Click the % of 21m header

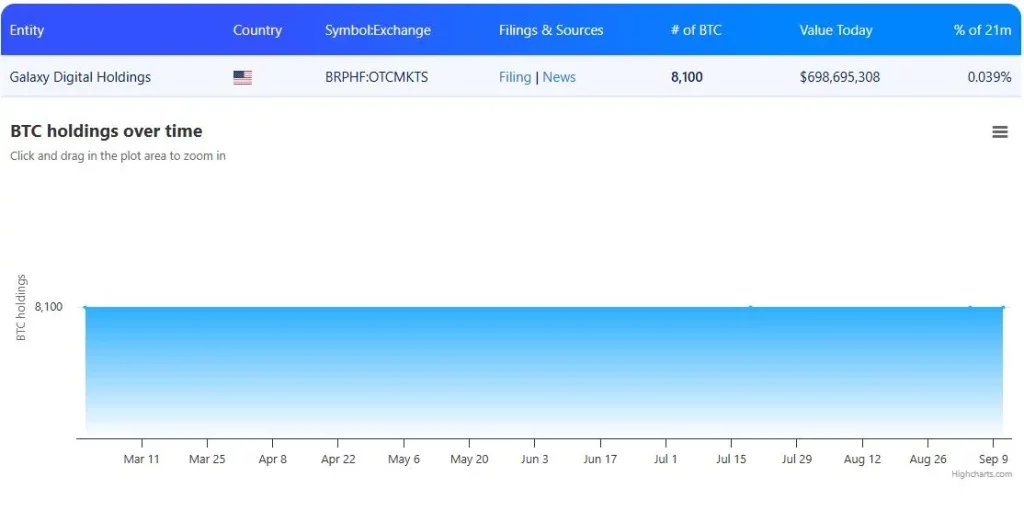982,30
